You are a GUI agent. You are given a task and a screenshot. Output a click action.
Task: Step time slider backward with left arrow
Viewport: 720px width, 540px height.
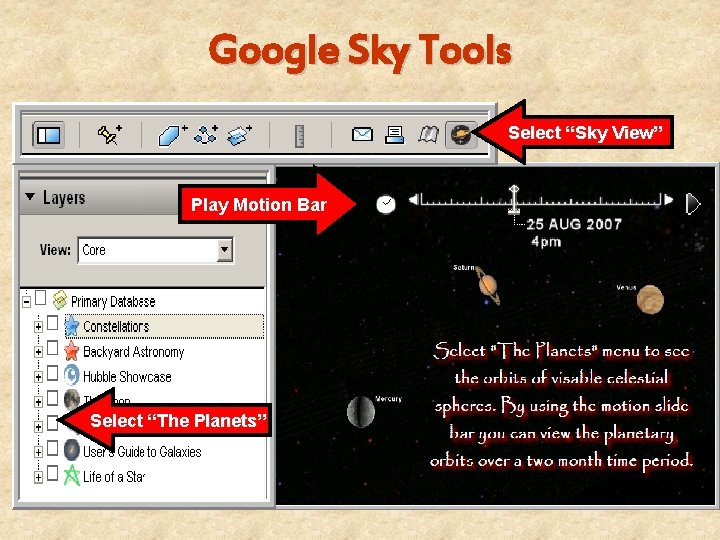pyautogui.click(x=414, y=200)
